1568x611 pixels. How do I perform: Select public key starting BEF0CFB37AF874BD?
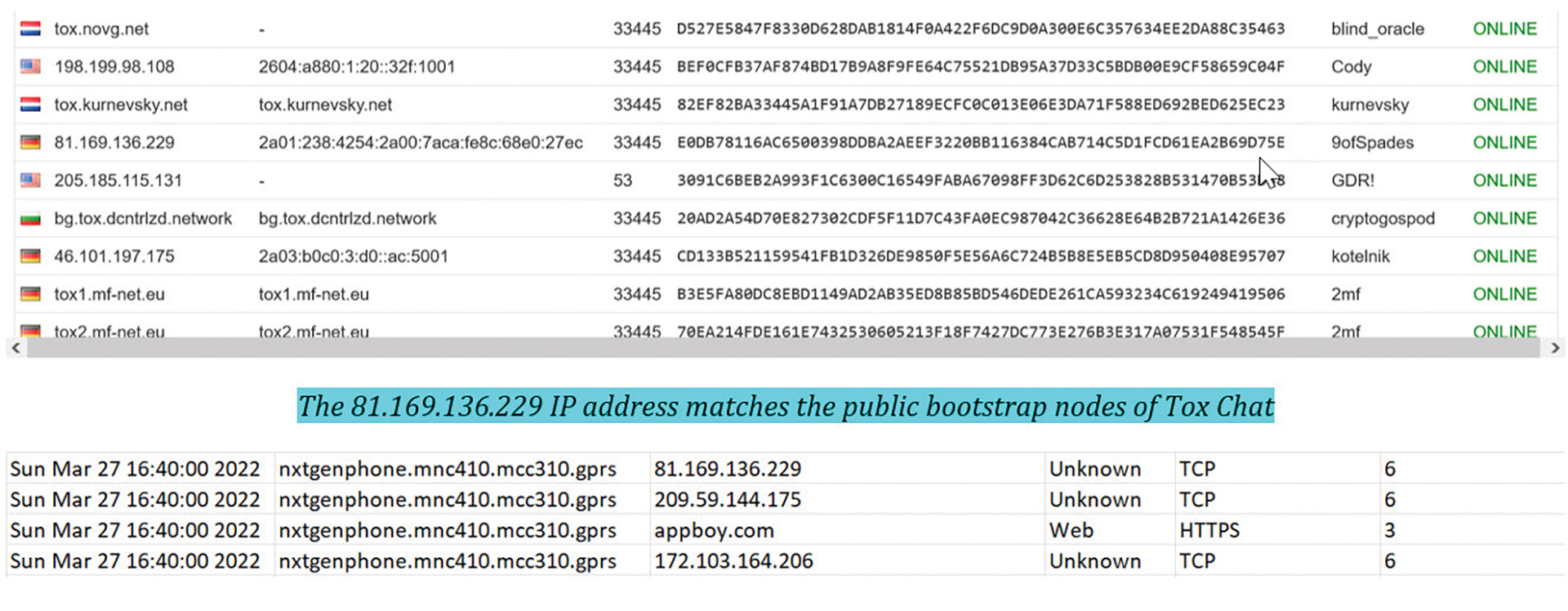[x=981, y=66]
